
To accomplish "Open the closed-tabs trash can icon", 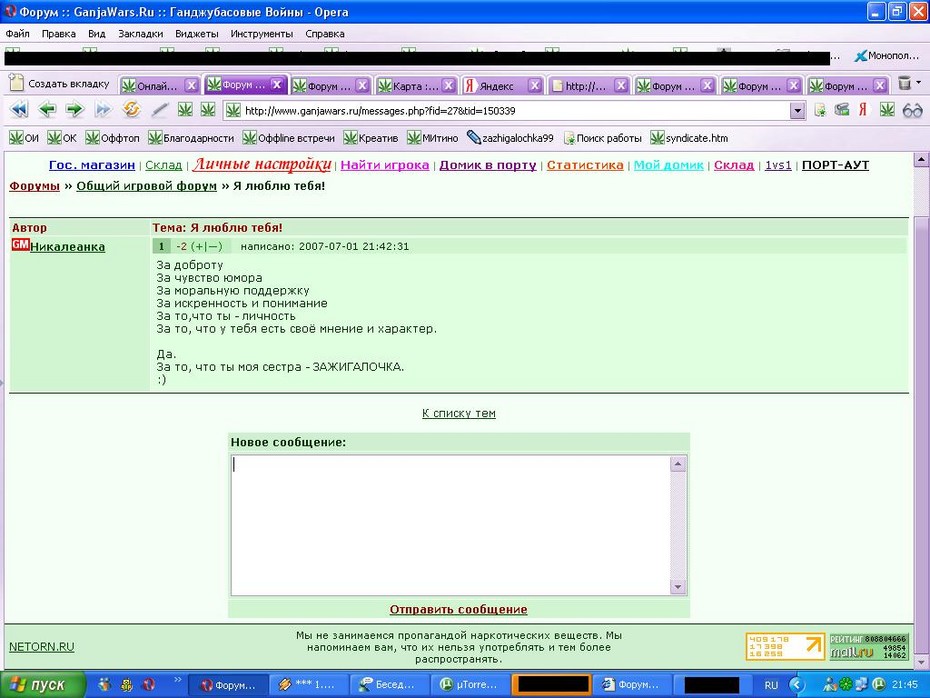I will tap(904, 83).
